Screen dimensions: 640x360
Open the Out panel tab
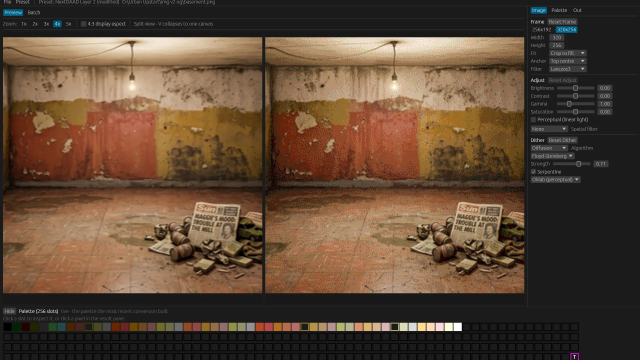(x=577, y=10)
